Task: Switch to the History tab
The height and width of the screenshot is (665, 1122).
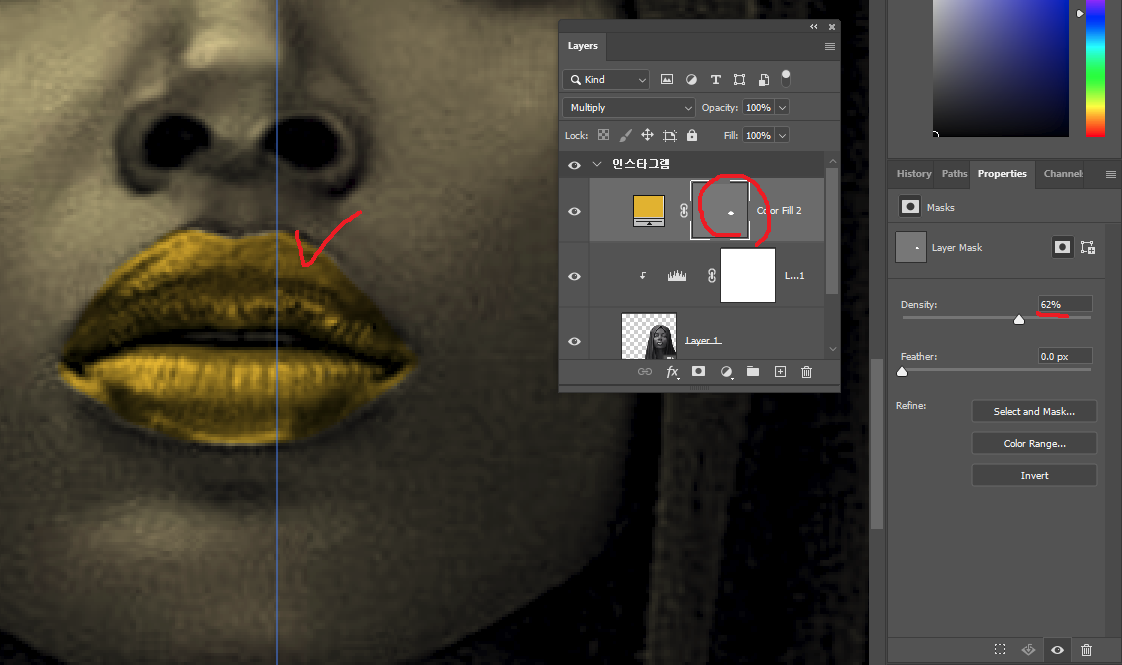Action: tap(914, 173)
